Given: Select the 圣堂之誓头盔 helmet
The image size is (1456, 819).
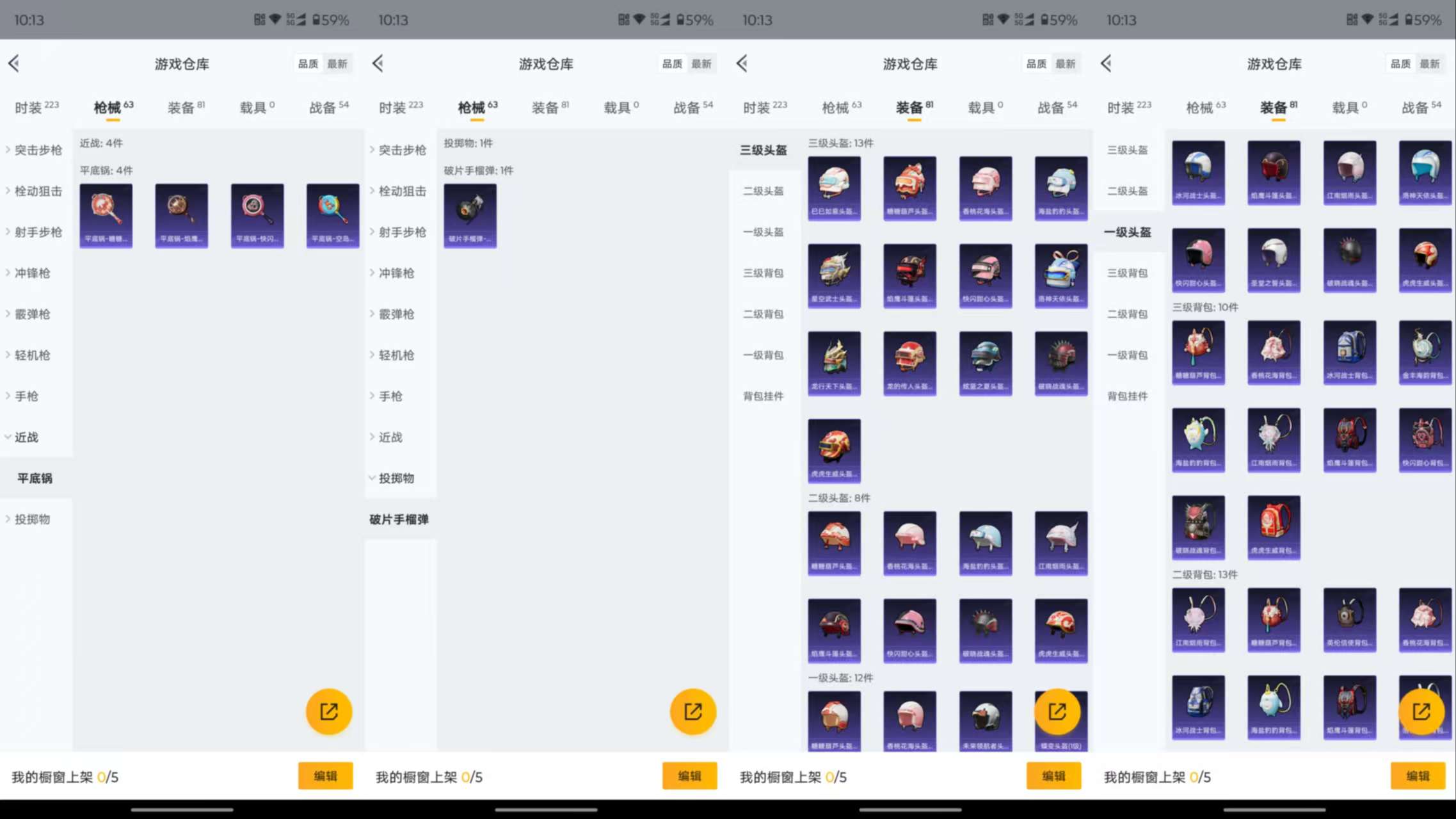Looking at the screenshot, I should 1274,261.
